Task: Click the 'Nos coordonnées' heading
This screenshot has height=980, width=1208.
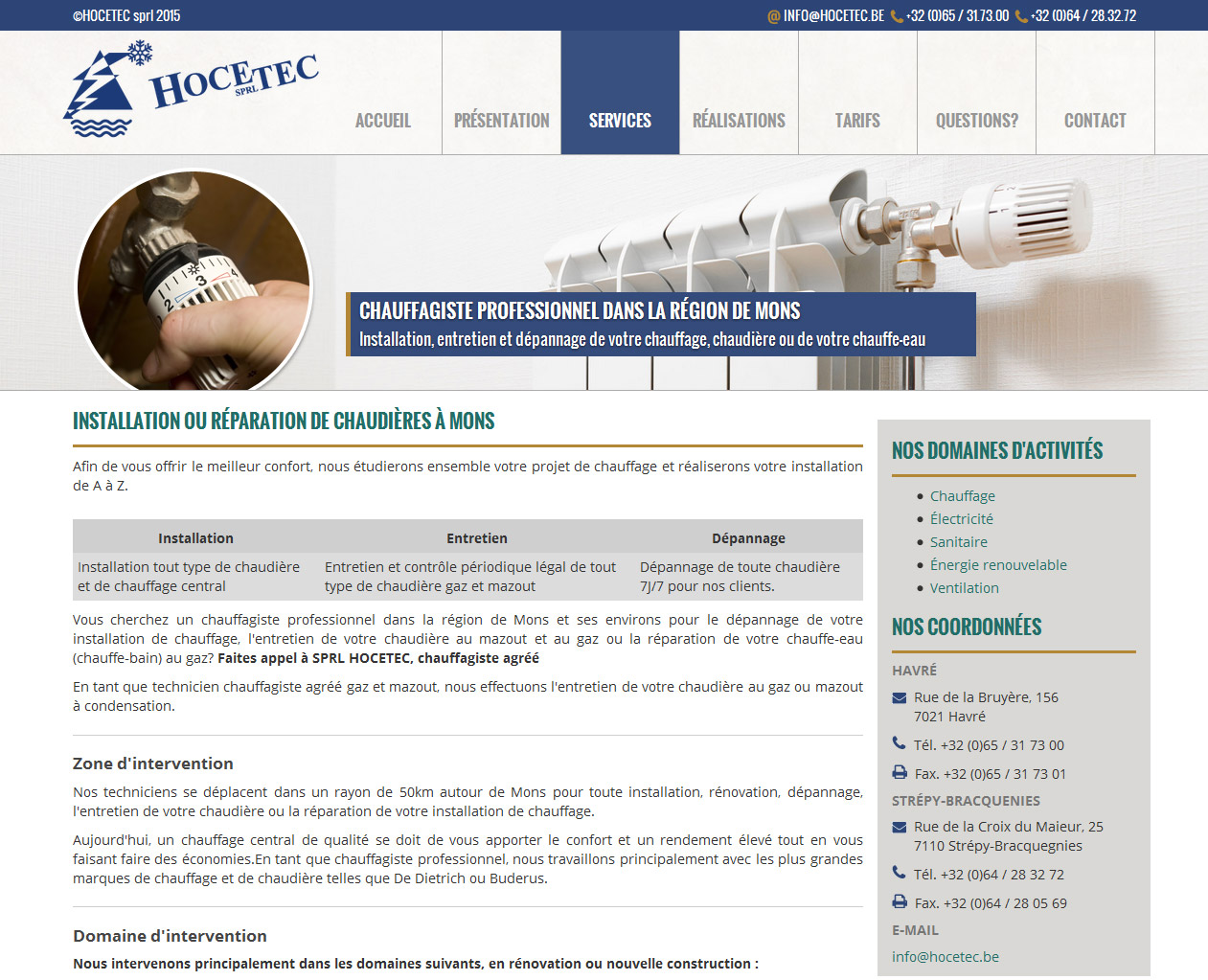Action: click(x=967, y=627)
